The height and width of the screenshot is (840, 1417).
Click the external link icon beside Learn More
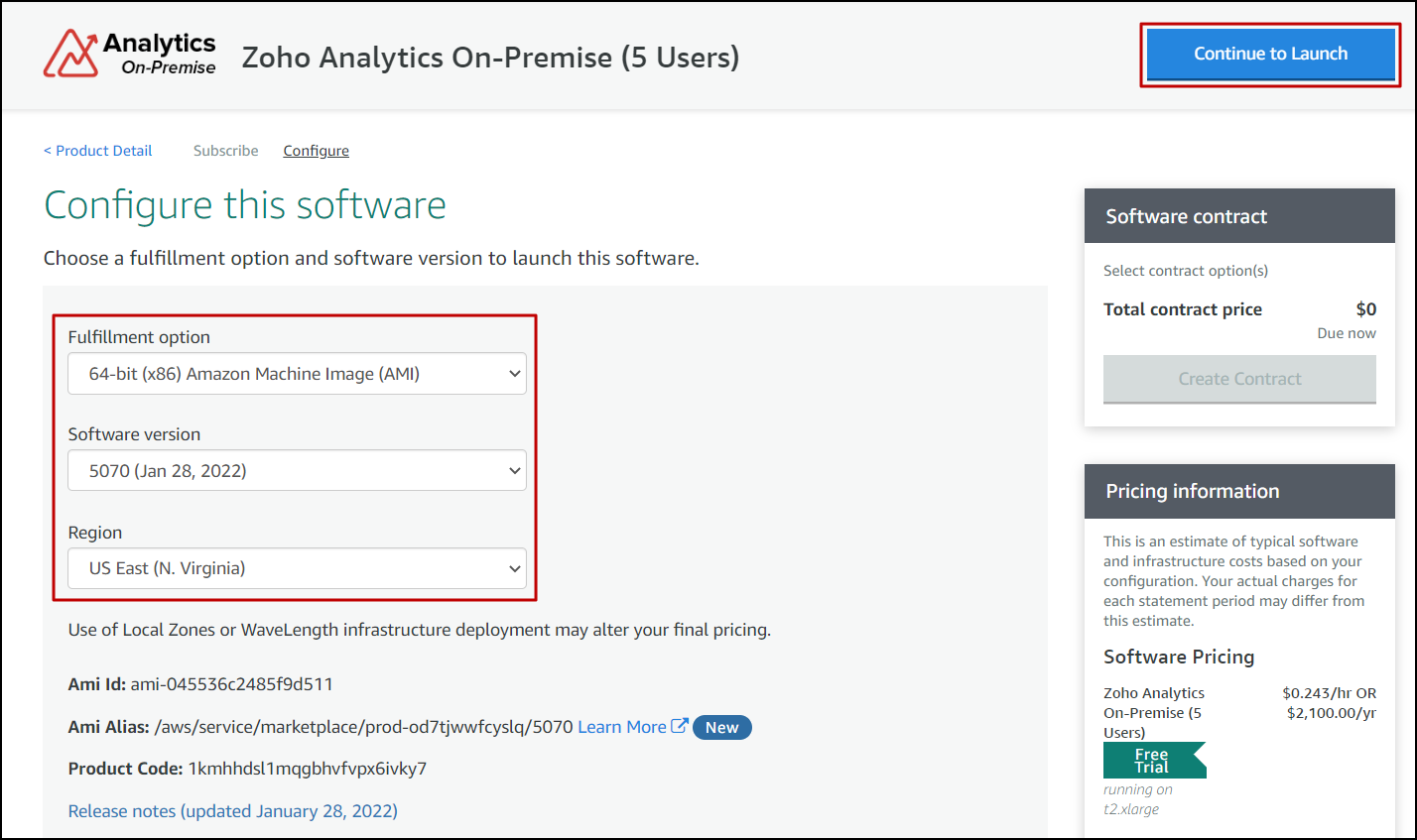[x=679, y=725]
